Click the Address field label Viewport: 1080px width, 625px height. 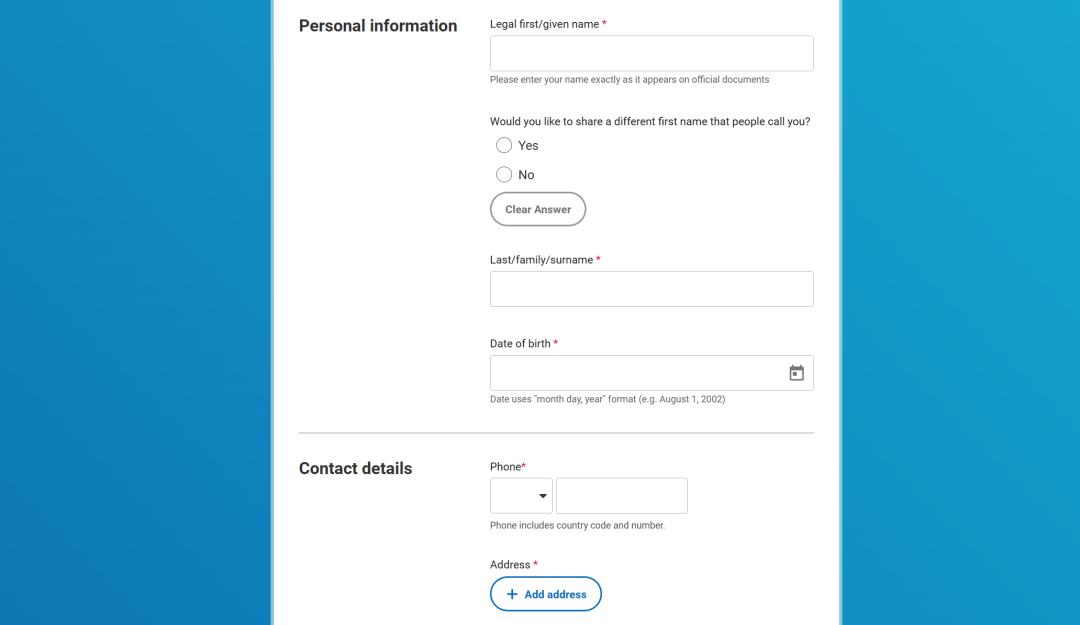(x=510, y=564)
